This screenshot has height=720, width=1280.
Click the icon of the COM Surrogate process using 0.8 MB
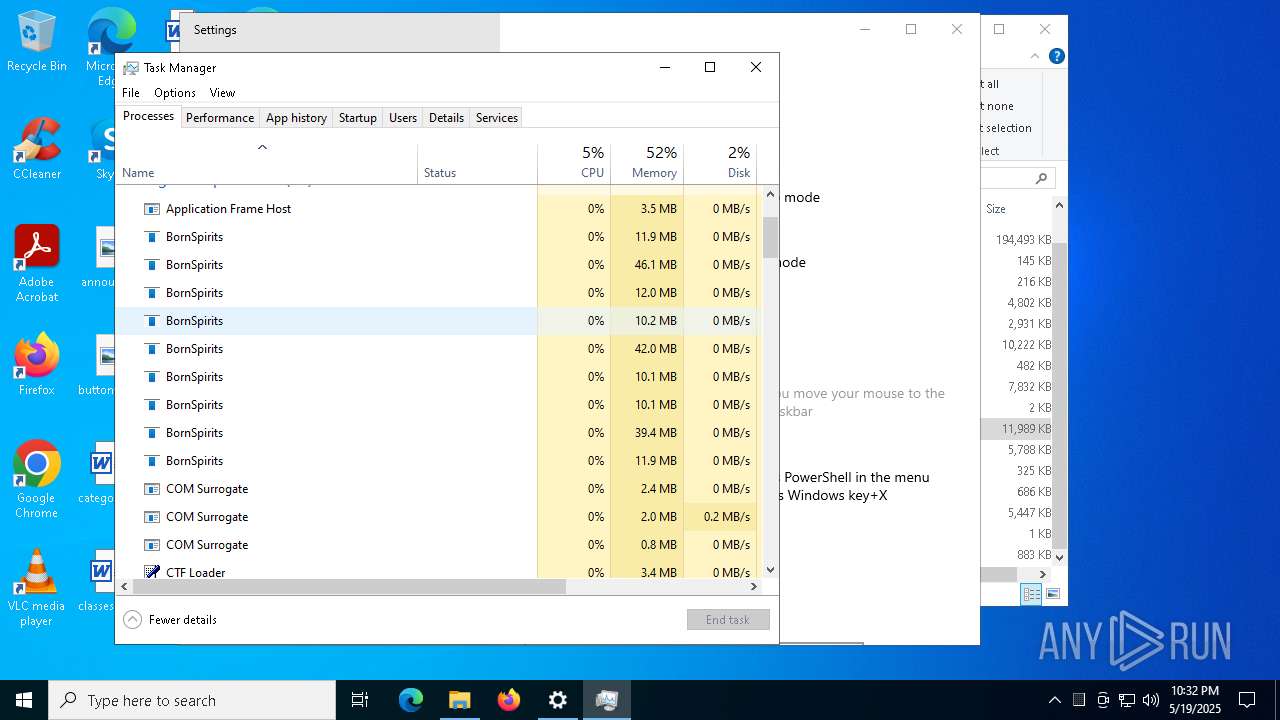coord(152,545)
